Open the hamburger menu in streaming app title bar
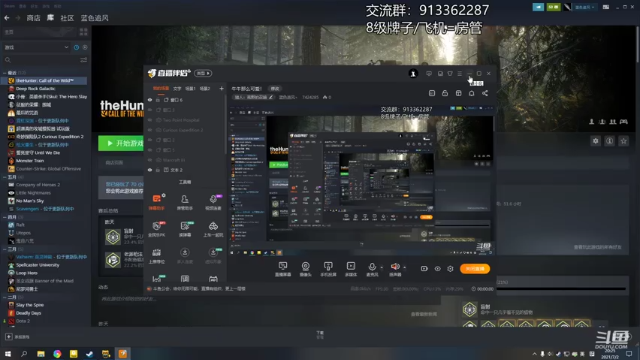 pos(460,73)
